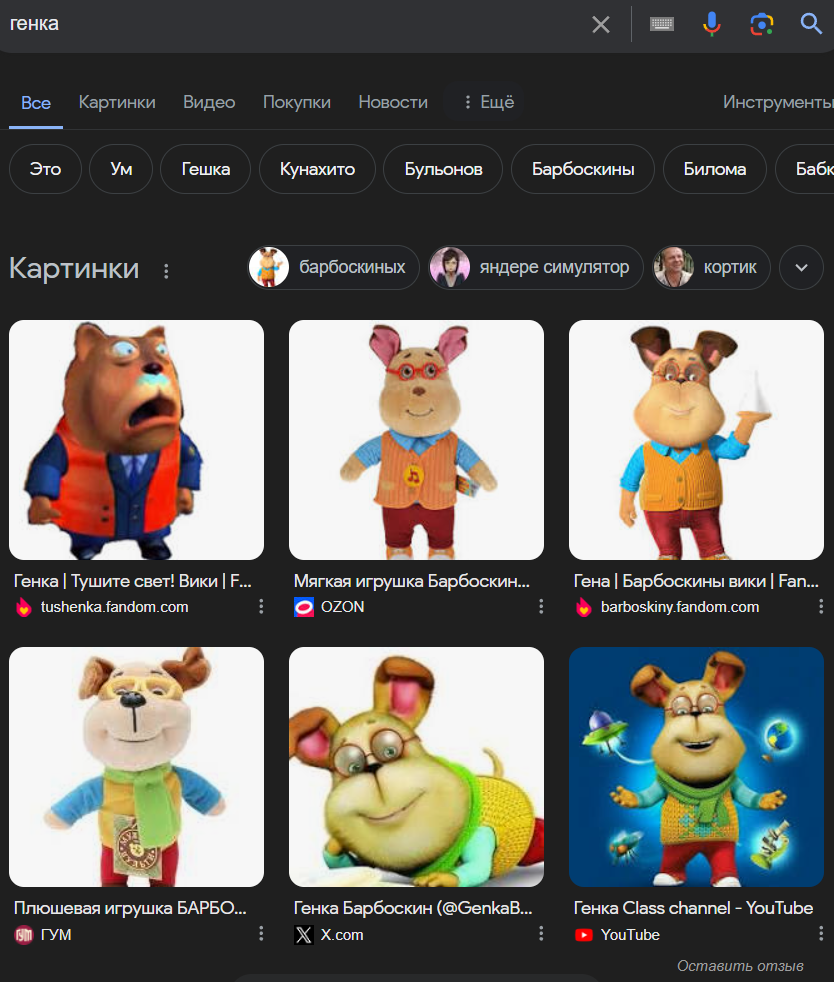Open the Гена Барбоскины вики image
The height and width of the screenshot is (982, 834).
(696, 440)
